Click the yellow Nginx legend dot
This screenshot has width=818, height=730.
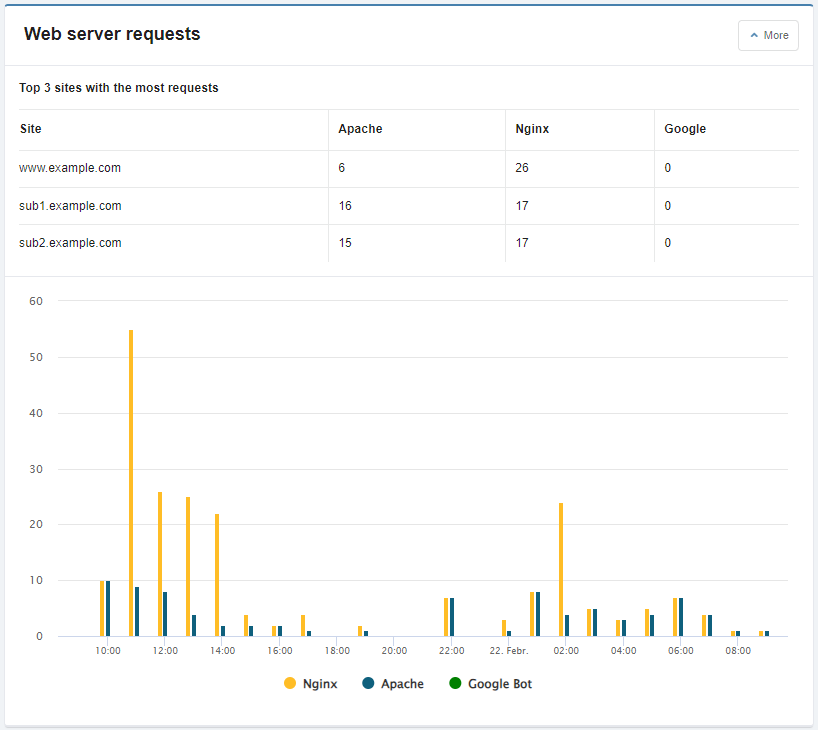[x=290, y=684]
